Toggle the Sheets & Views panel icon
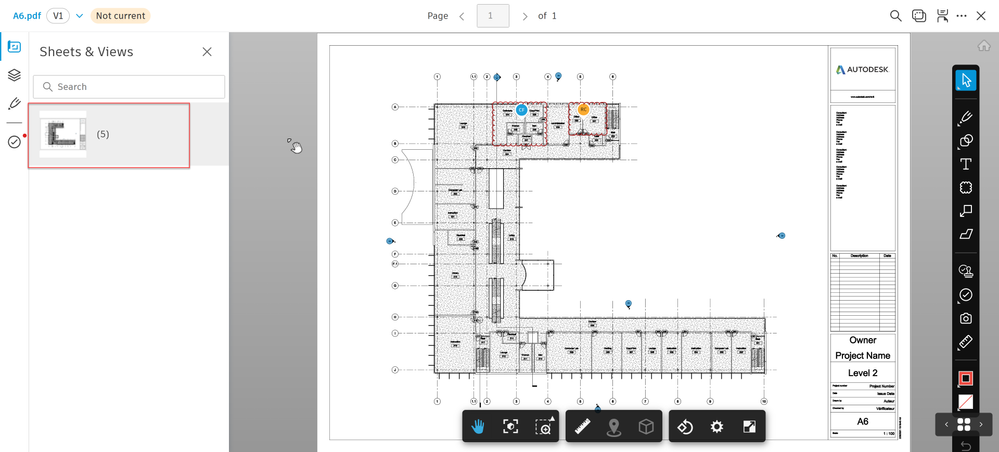This screenshot has width=999, height=452. (x=14, y=47)
